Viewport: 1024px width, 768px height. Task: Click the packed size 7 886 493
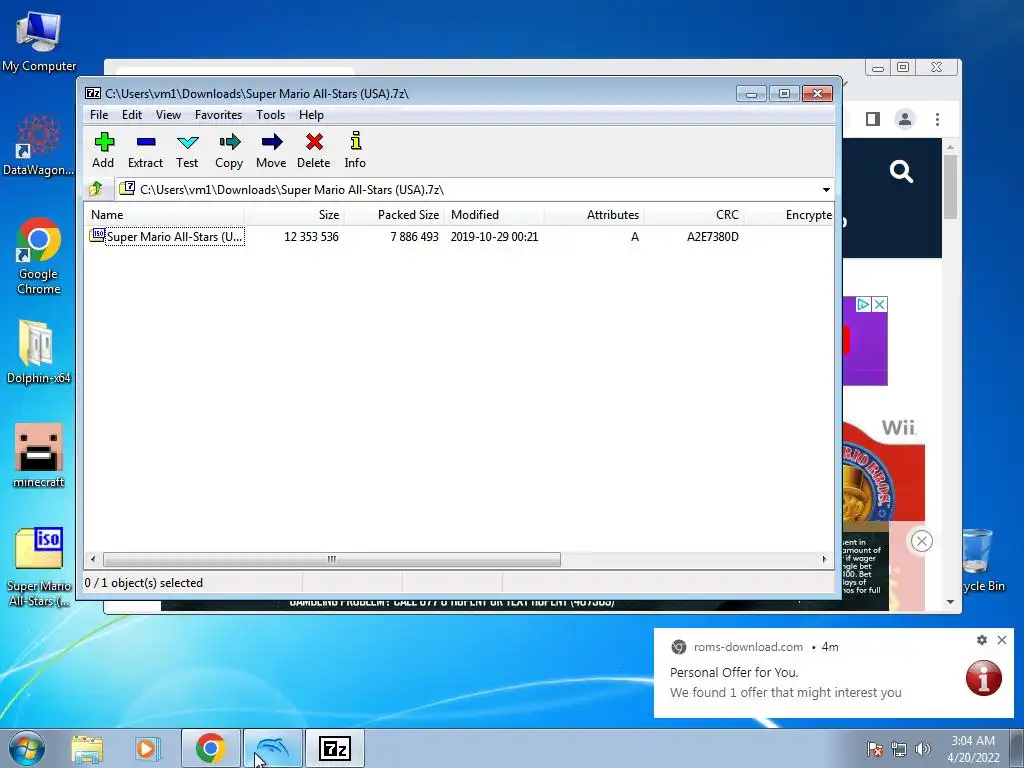pyautogui.click(x=415, y=237)
